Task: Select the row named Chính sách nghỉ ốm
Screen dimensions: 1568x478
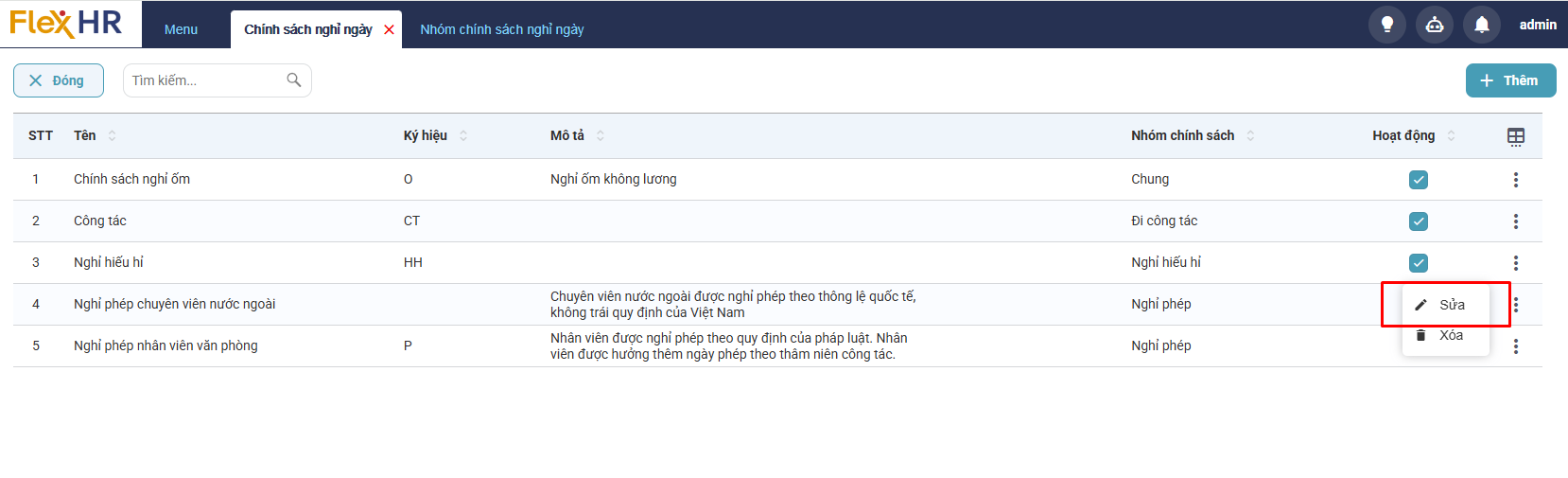Action: point(777,180)
